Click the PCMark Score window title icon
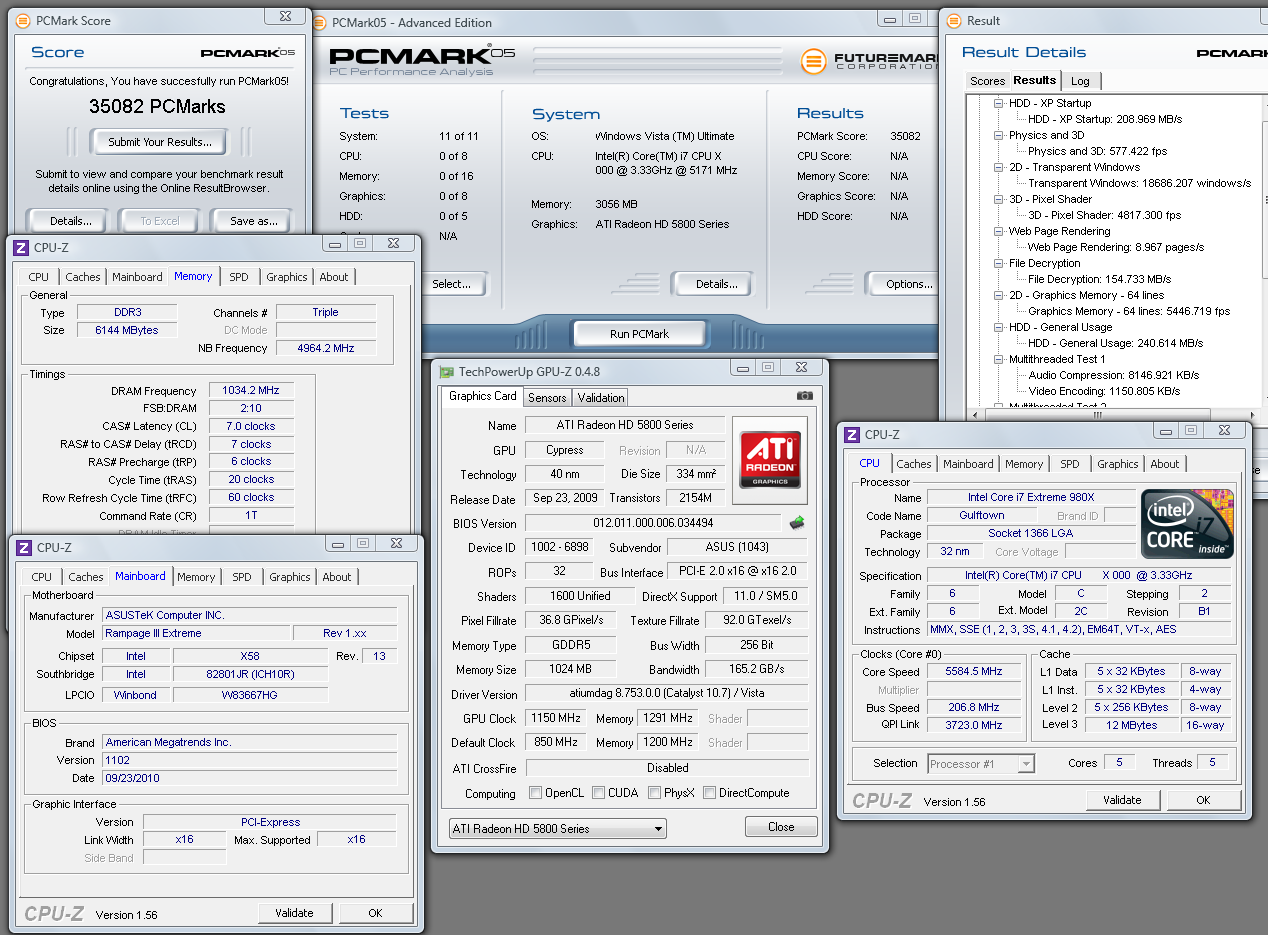 [23, 20]
